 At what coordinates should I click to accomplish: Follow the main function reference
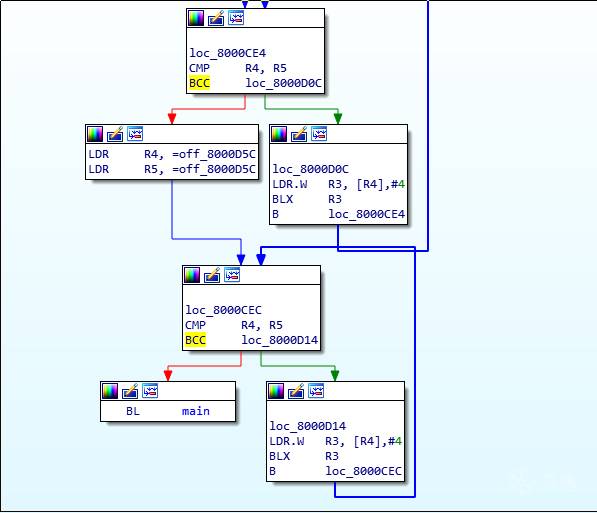pos(196,411)
